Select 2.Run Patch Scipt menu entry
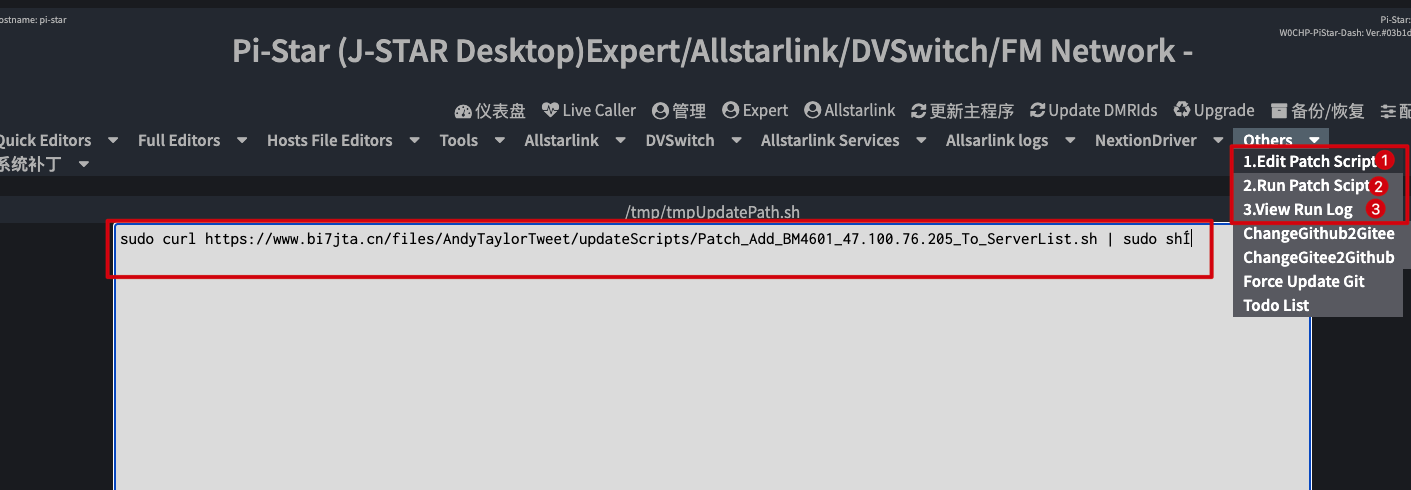 (x=1320, y=185)
